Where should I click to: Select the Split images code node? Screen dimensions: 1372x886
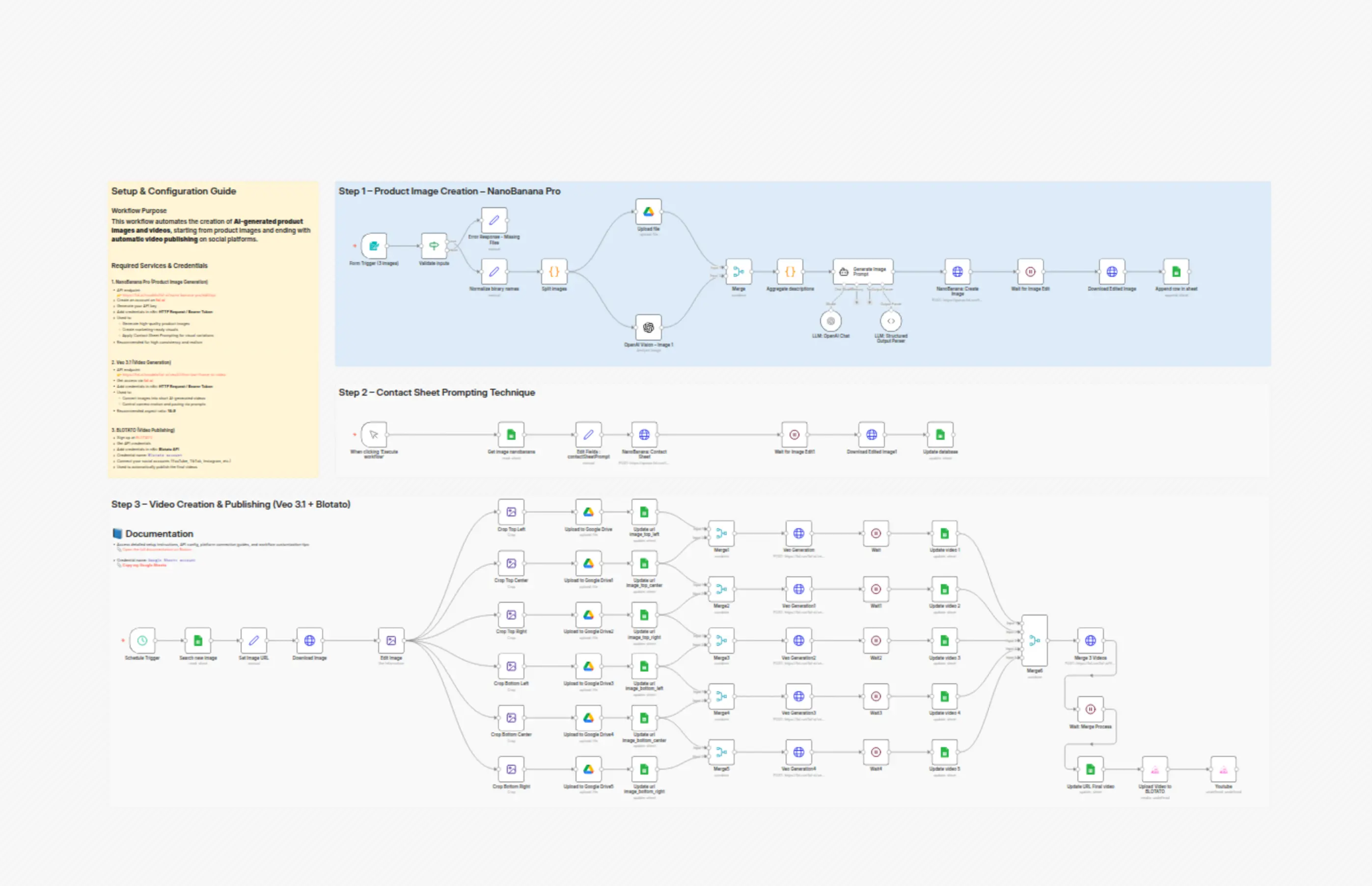pos(554,271)
